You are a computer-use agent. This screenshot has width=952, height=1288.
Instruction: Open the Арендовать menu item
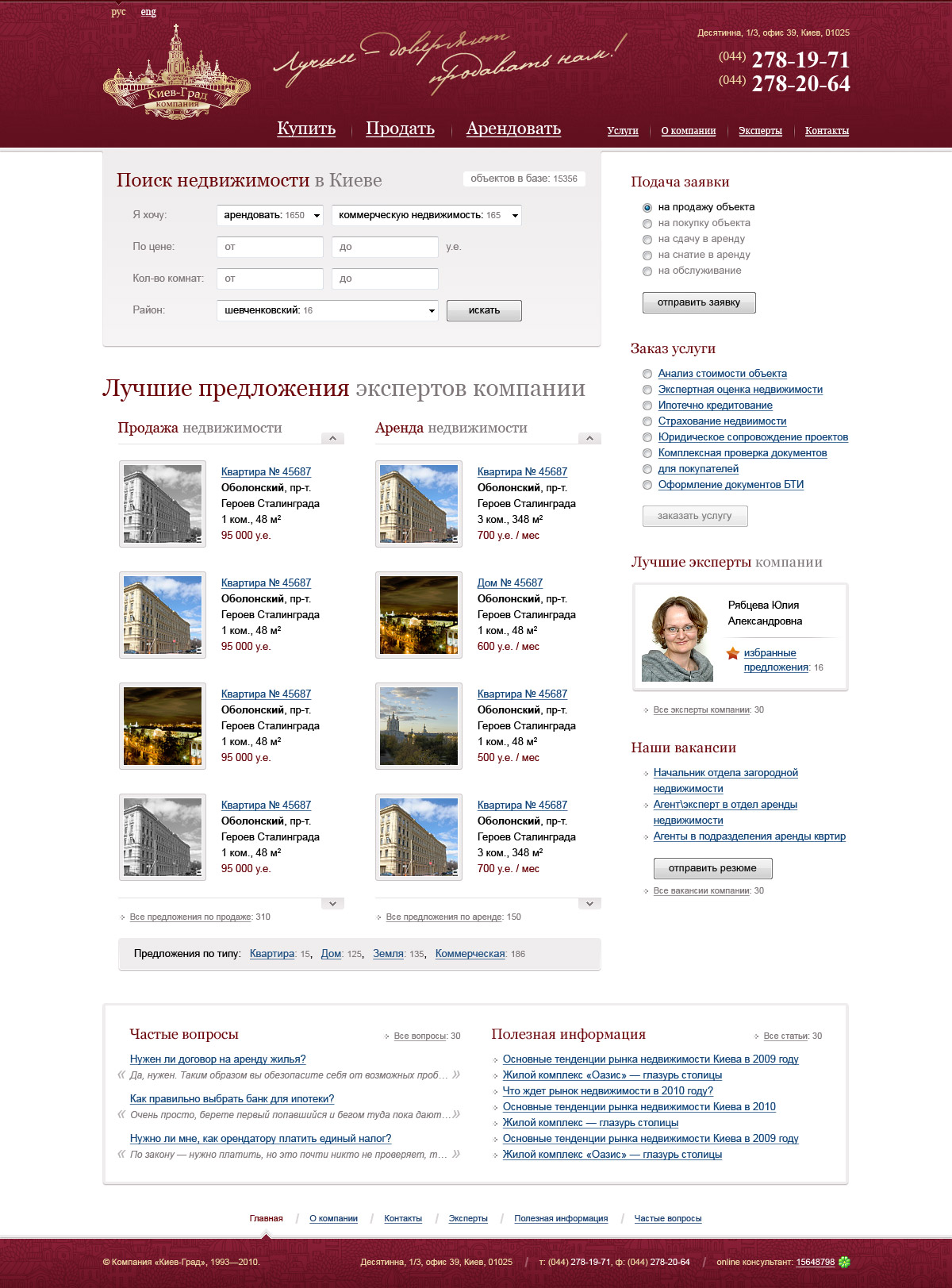(x=513, y=129)
